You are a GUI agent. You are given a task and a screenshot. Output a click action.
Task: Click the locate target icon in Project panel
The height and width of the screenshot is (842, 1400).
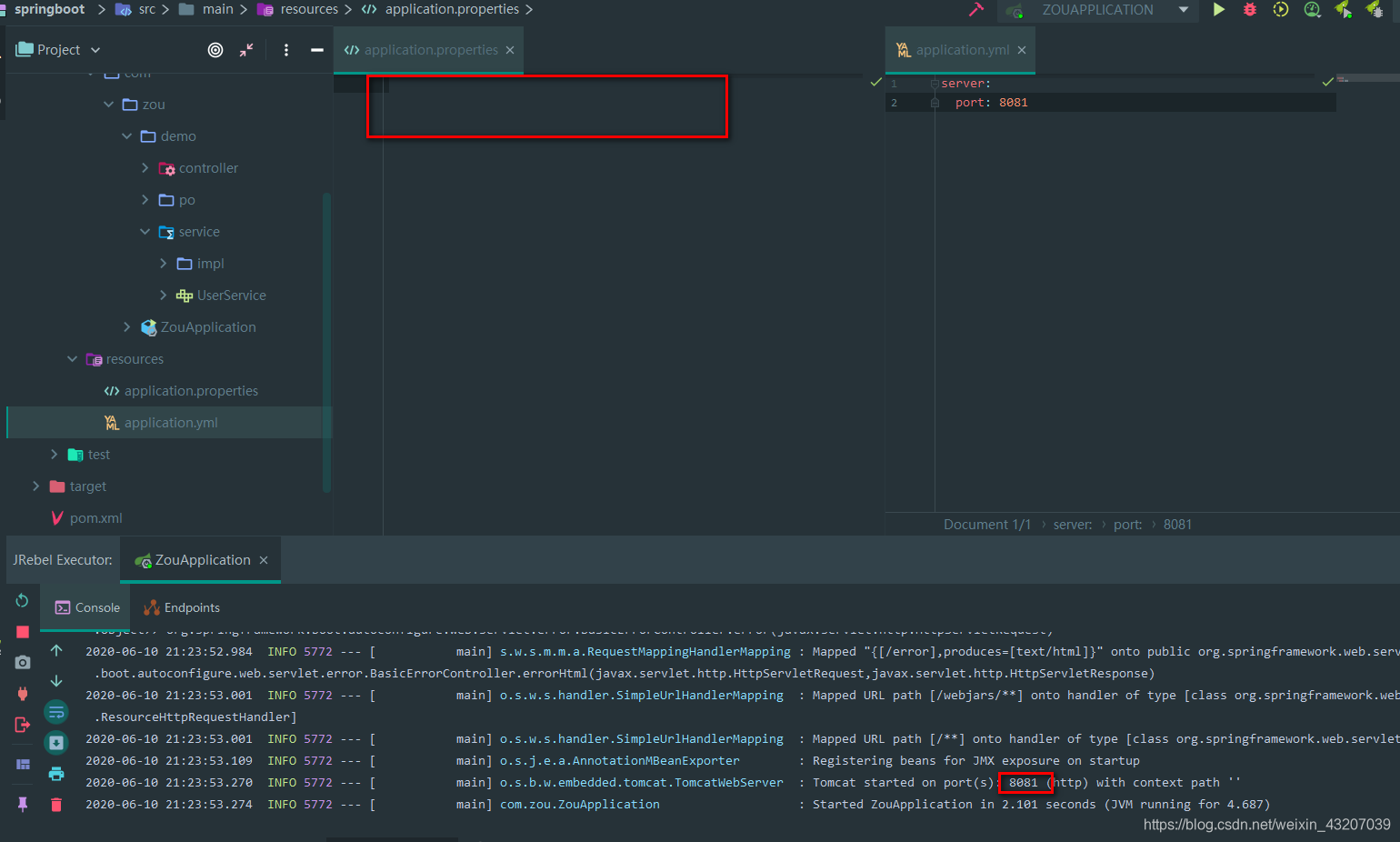click(215, 50)
